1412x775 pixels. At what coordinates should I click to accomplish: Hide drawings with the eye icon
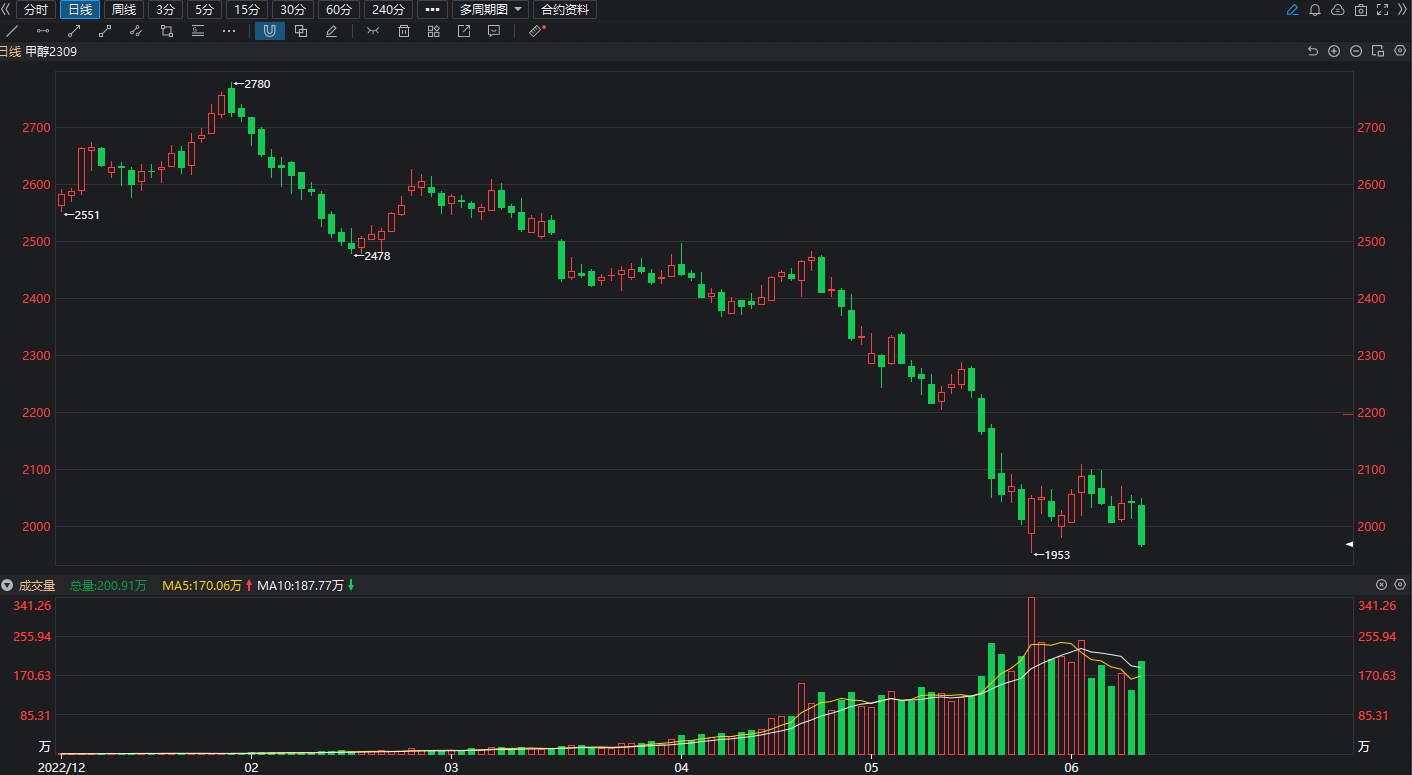click(373, 31)
